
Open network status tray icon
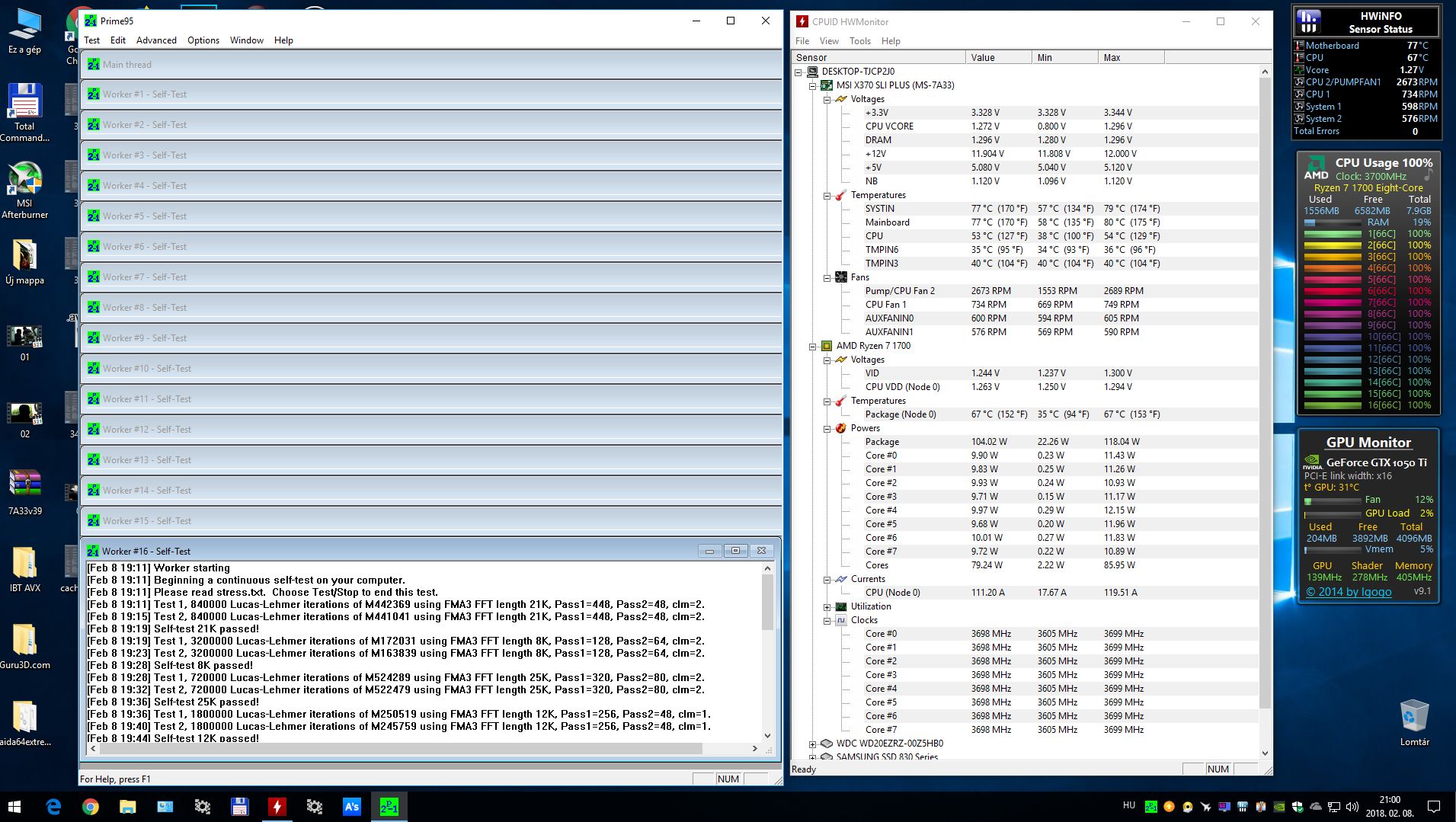[1334, 806]
